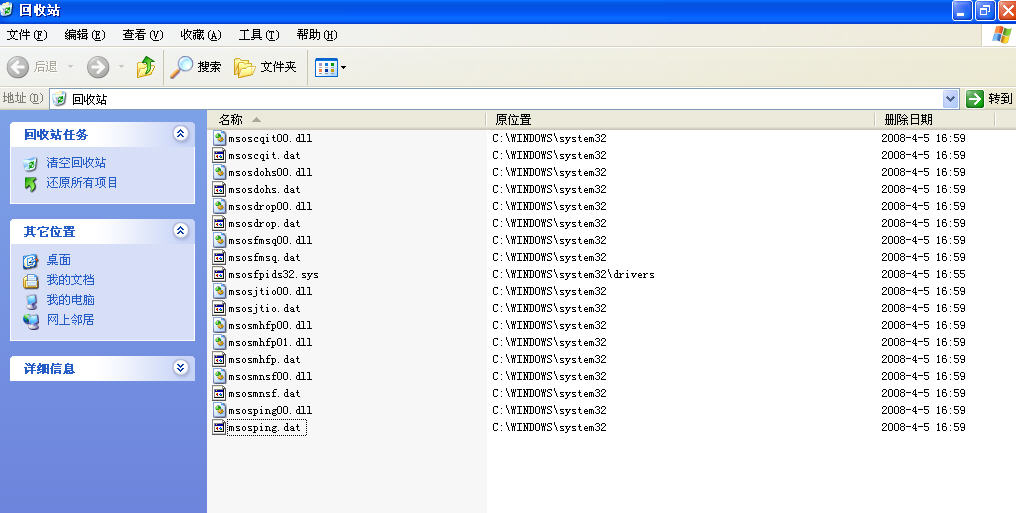Open the views icon in the toolbar
Screen dimensions: 1016x513
pyautogui.click(x=326, y=67)
